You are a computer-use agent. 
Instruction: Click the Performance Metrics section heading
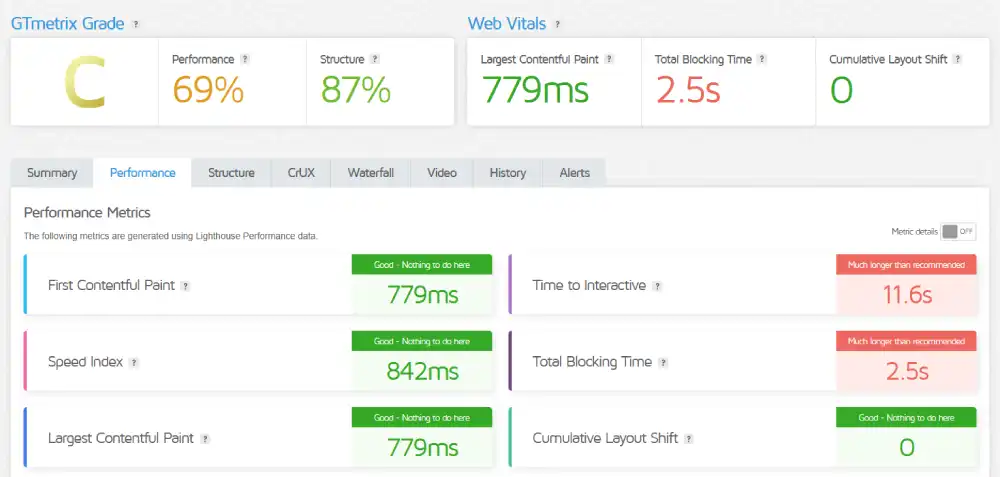[x=87, y=212]
